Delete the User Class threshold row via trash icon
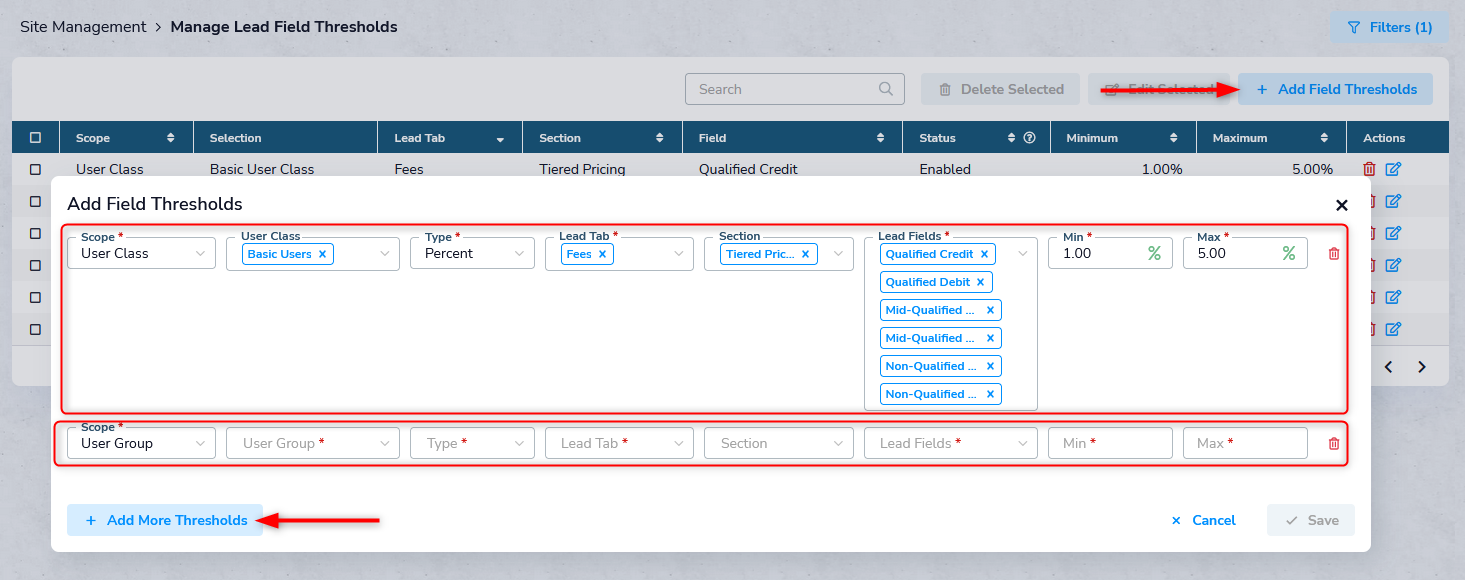The width and height of the screenshot is (1465, 580). tap(1333, 254)
